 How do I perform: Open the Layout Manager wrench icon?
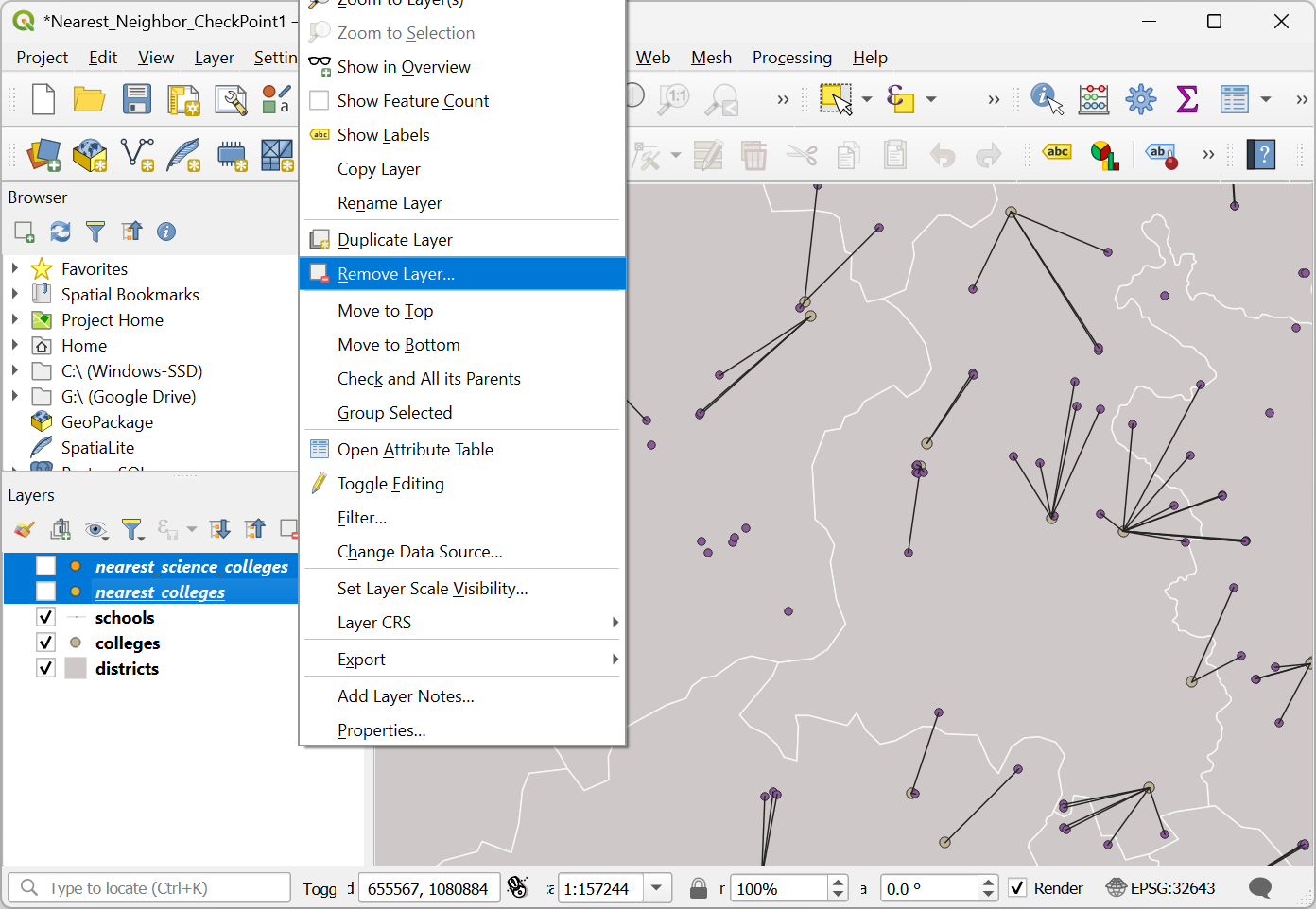(x=231, y=99)
